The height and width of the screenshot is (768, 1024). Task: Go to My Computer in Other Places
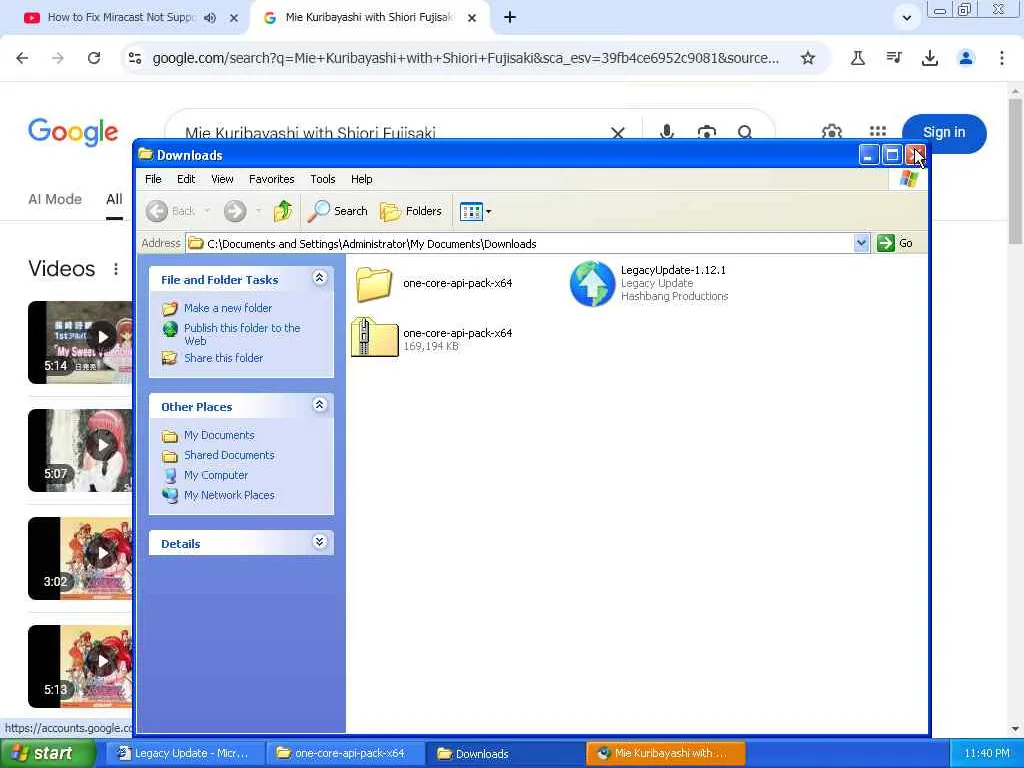click(216, 475)
